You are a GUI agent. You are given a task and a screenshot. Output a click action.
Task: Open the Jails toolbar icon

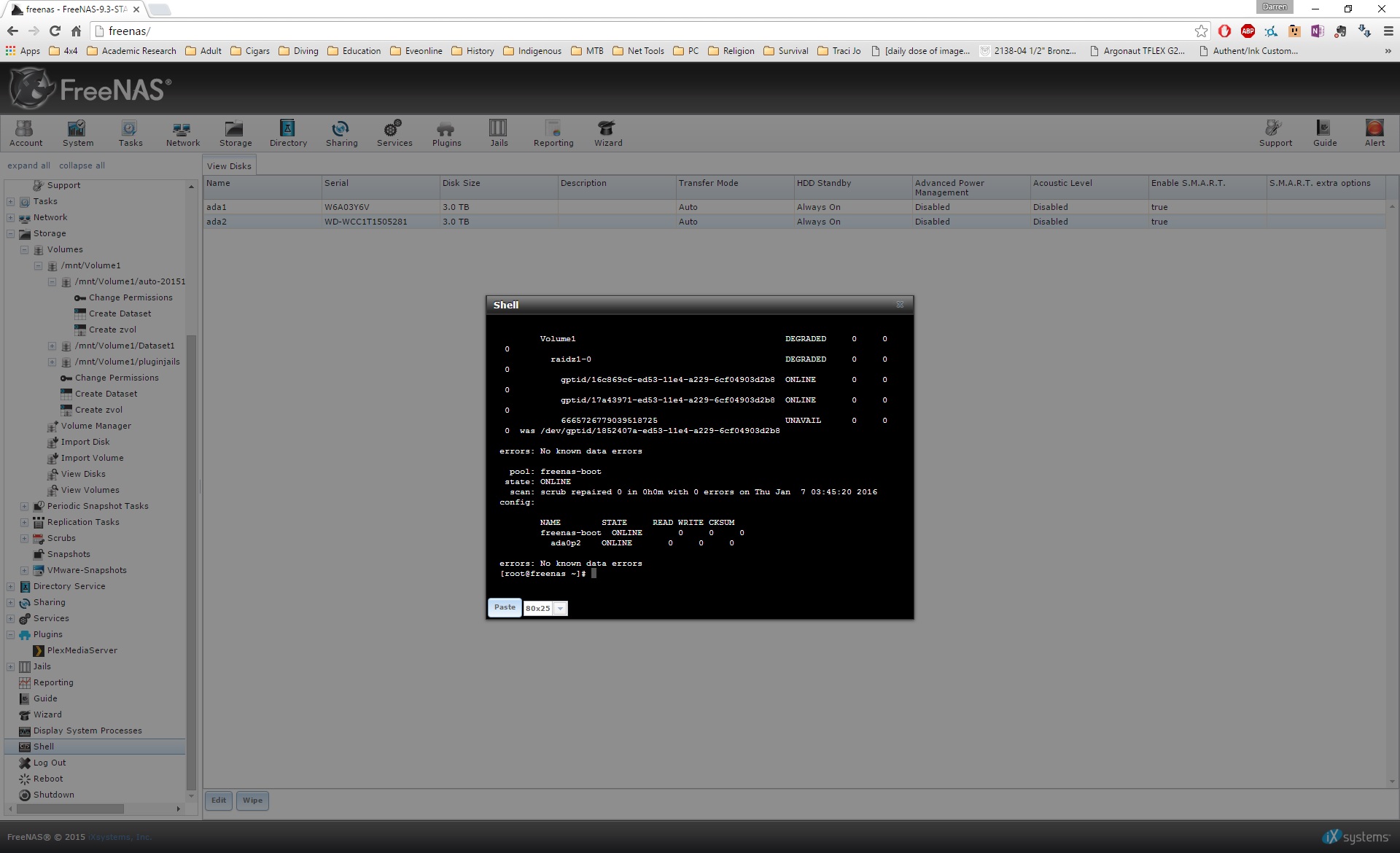click(x=499, y=133)
